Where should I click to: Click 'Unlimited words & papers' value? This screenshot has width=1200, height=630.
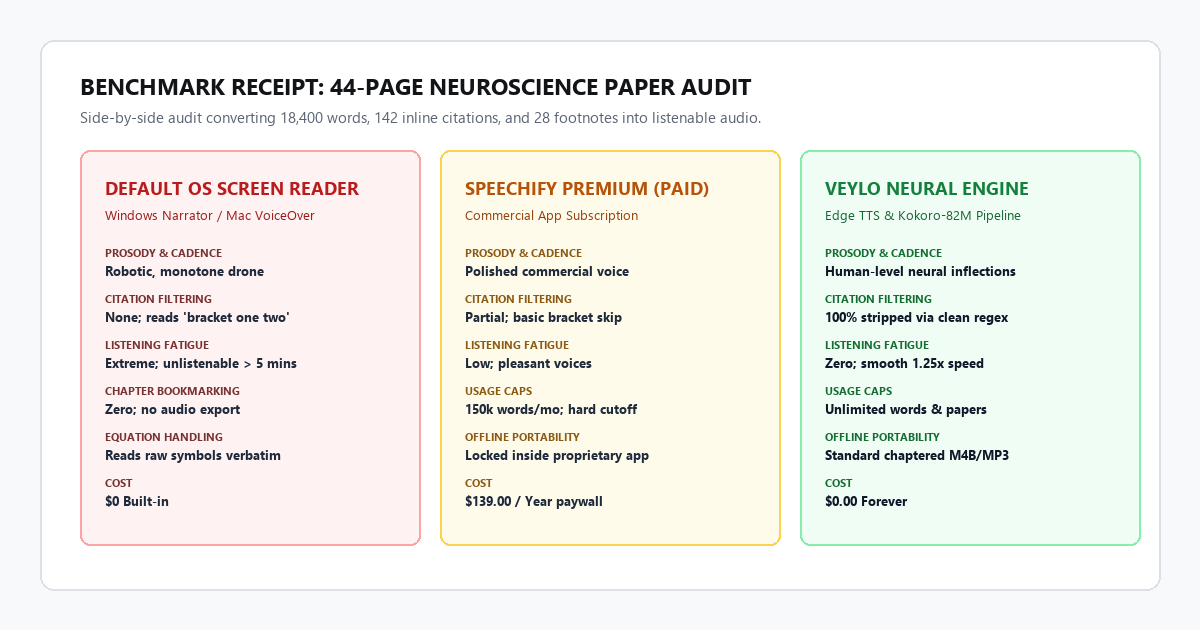click(x=906, y=409)
